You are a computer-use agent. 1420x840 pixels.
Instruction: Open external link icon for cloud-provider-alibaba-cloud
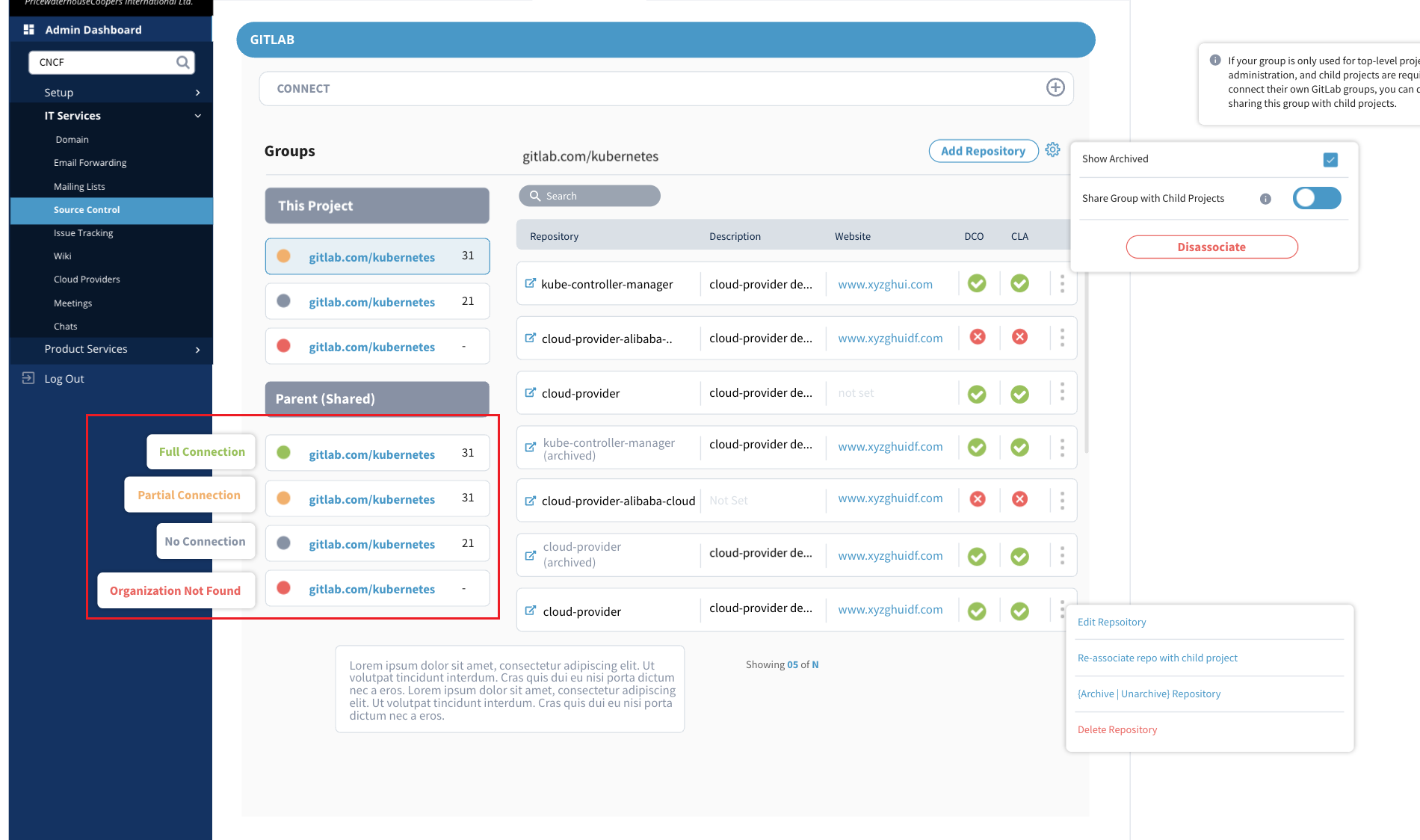pyautogui.click(x=530, y=501)
